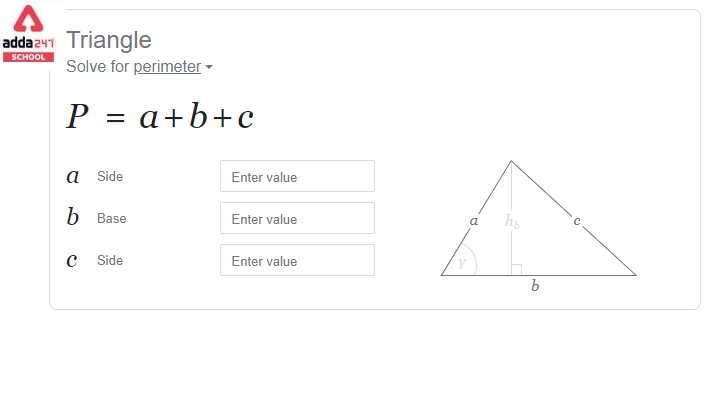Click the italic b variable symbol
The image size is (708, 396).
(73, 216)
